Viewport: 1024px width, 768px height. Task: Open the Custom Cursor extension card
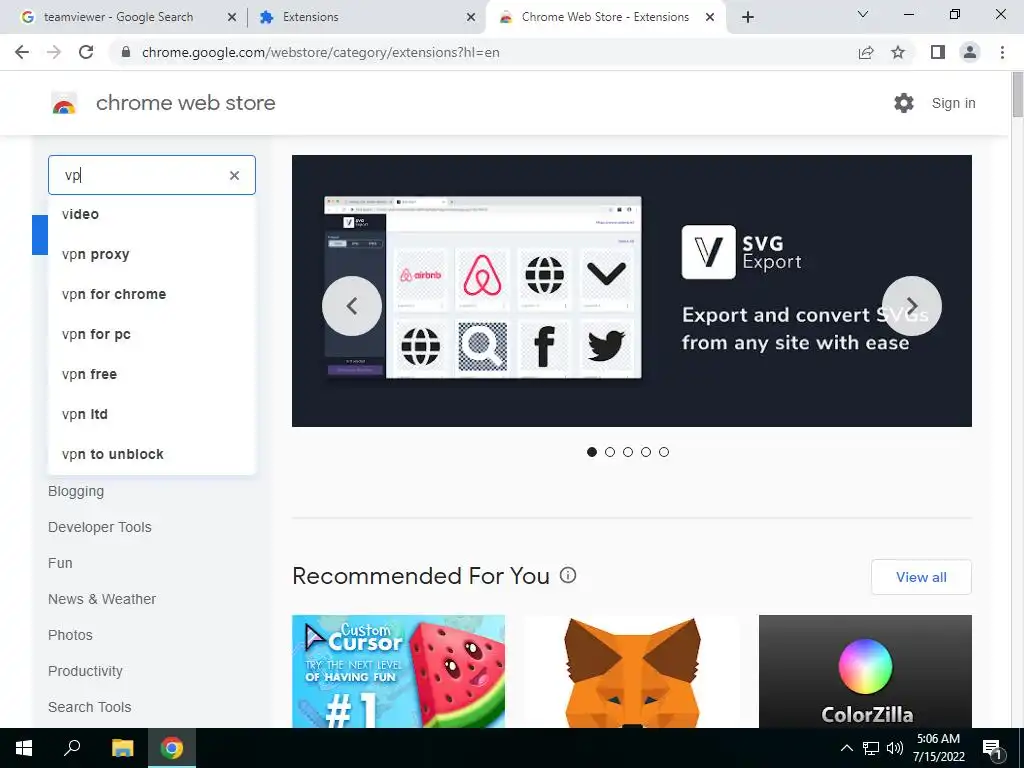pyautogui.click(x=398, y=671)
